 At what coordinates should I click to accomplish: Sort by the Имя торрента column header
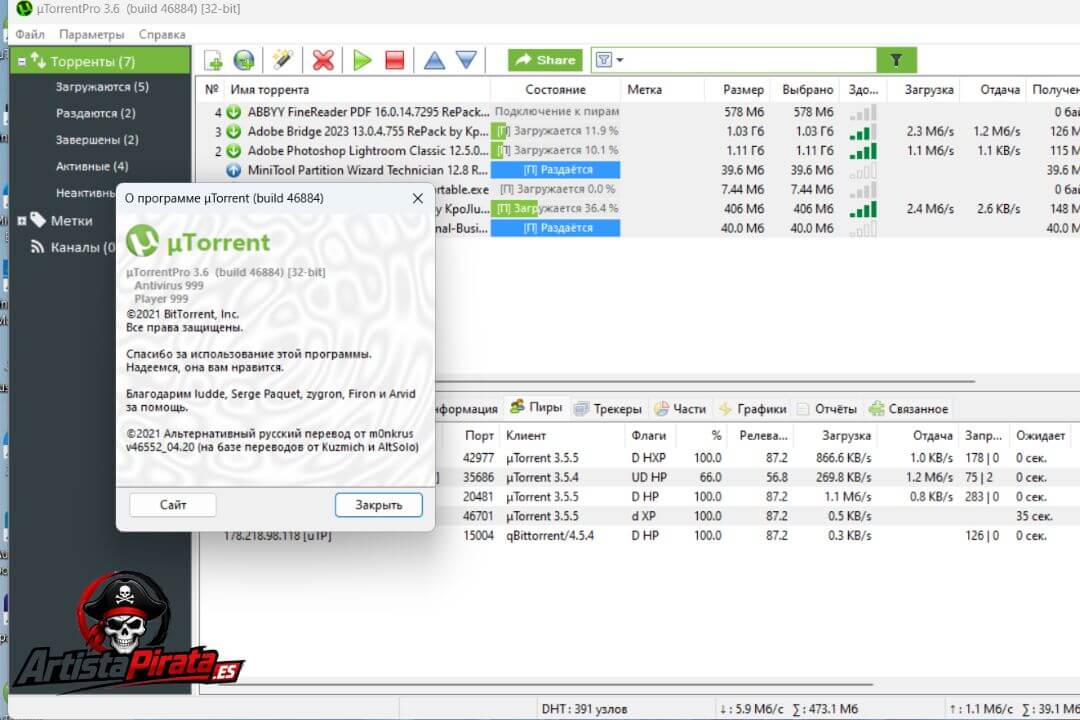pyautogui.click(x=356, y=90)
